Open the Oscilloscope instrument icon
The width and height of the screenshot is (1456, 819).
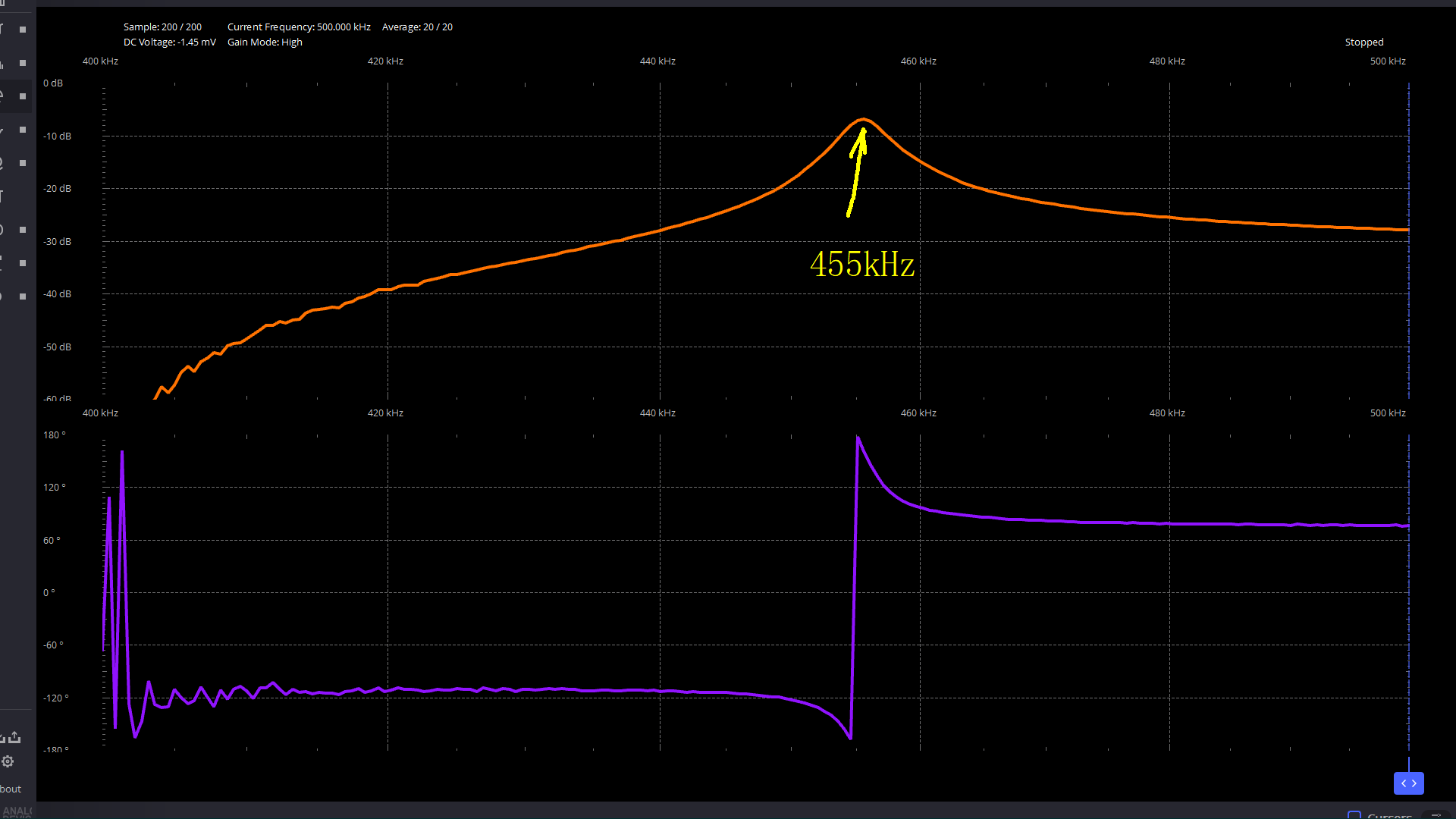click(x=3, y=30)
